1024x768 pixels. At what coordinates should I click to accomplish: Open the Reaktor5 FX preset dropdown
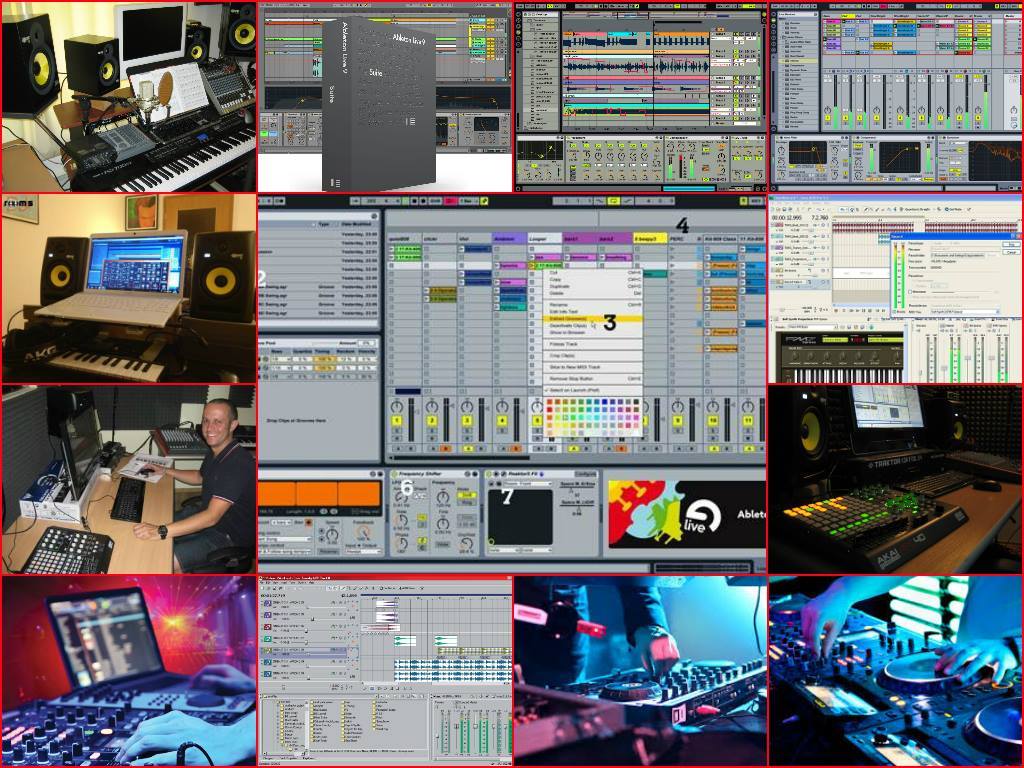pyautogui.click(x=527, y=484)
